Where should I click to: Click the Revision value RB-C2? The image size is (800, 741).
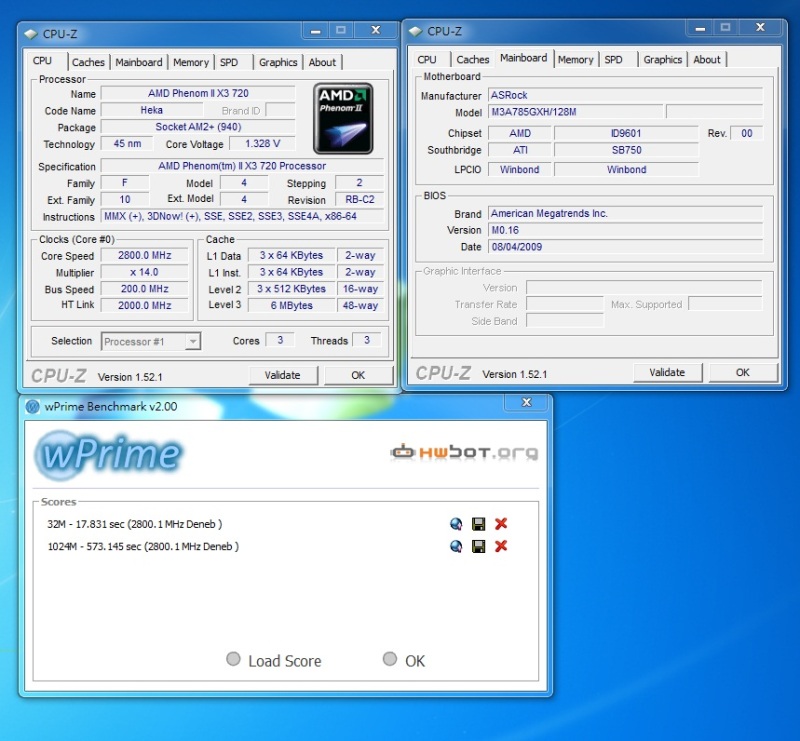point(360,200)
